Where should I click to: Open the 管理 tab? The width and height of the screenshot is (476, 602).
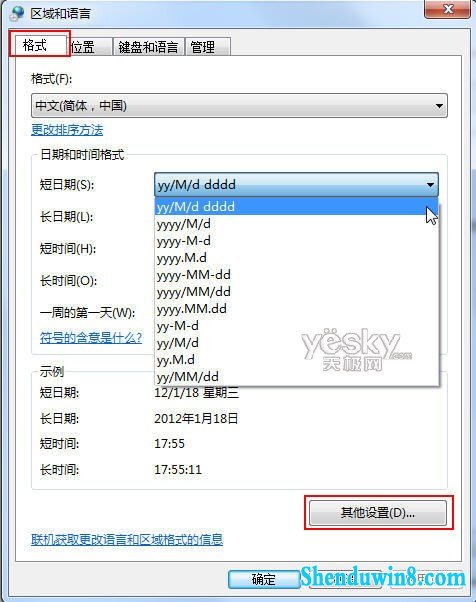208,47
